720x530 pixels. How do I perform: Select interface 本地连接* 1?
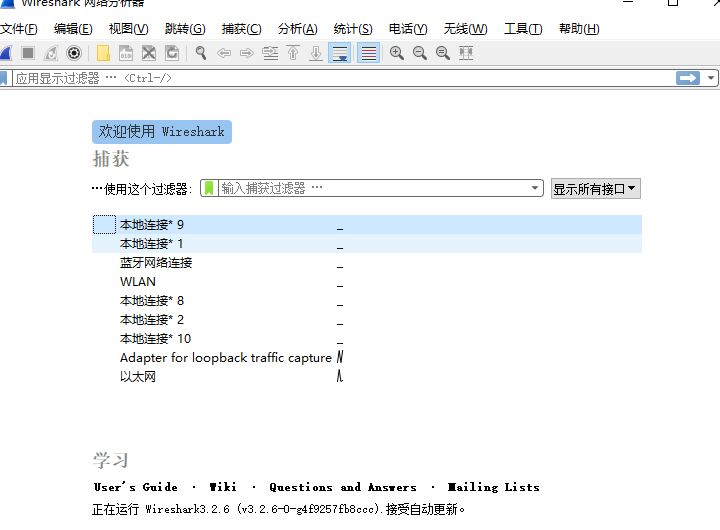click(x=367, y=243)
